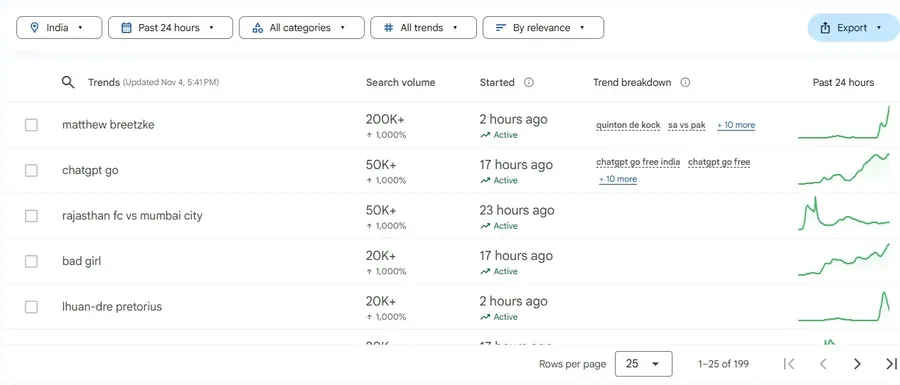Image resolution: width=900 pixels, height=385 pixels.
Task: Click the sparkline chart for matthew breetzke
Action: [x=844, y=122]
